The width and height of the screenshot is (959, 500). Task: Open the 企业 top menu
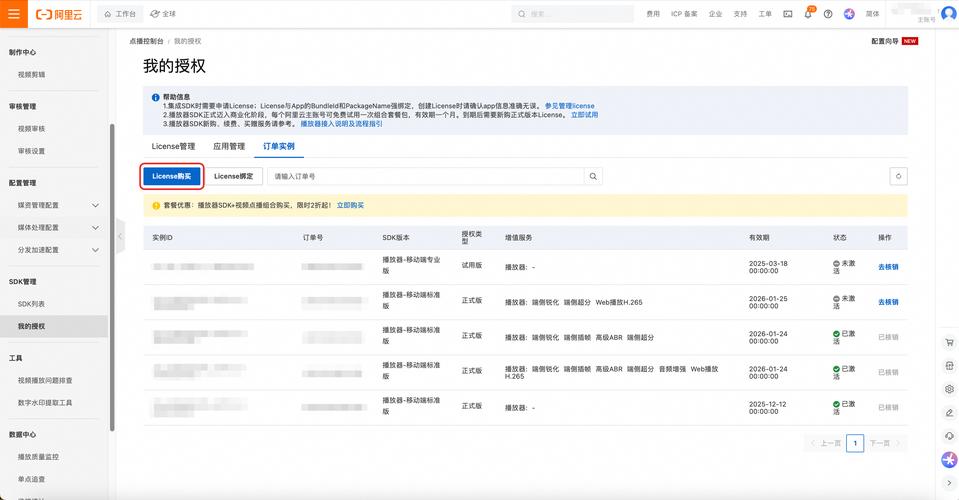tap(716, 14)
